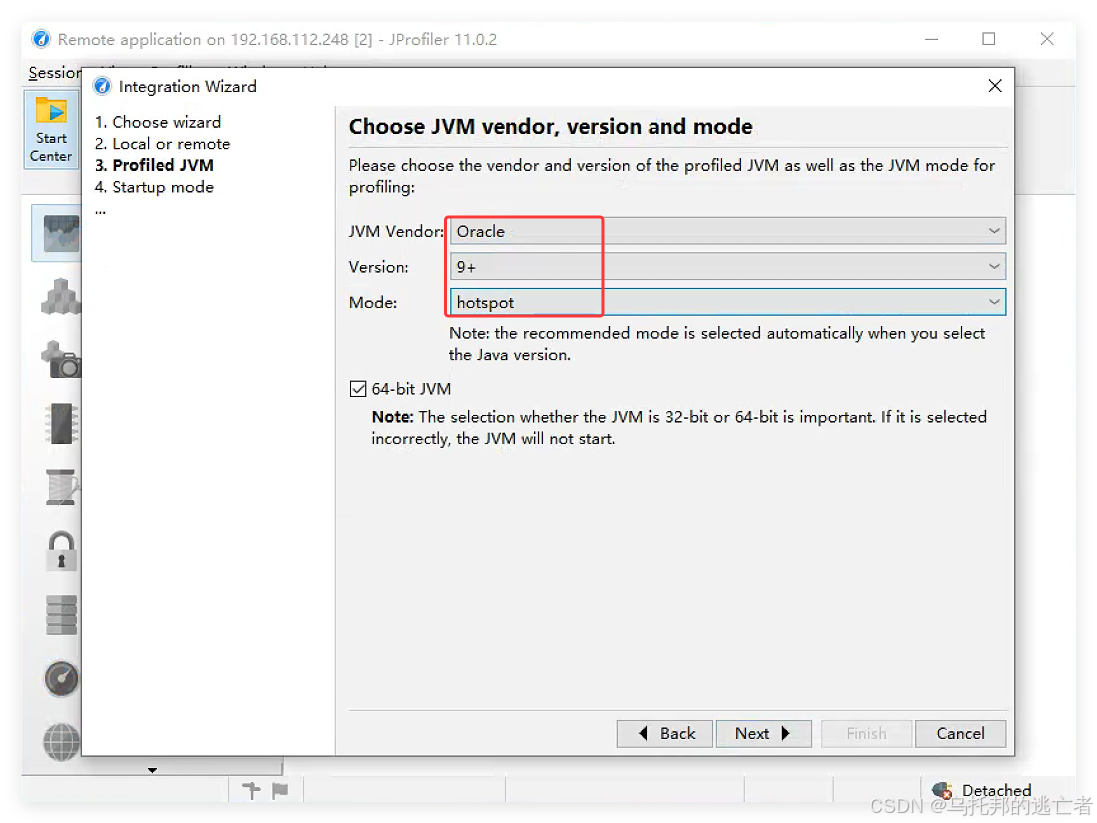This screenshot has height=823, width=1097.
Task: Click the JVM Vendor label
Action: click(x=396, y=231)
